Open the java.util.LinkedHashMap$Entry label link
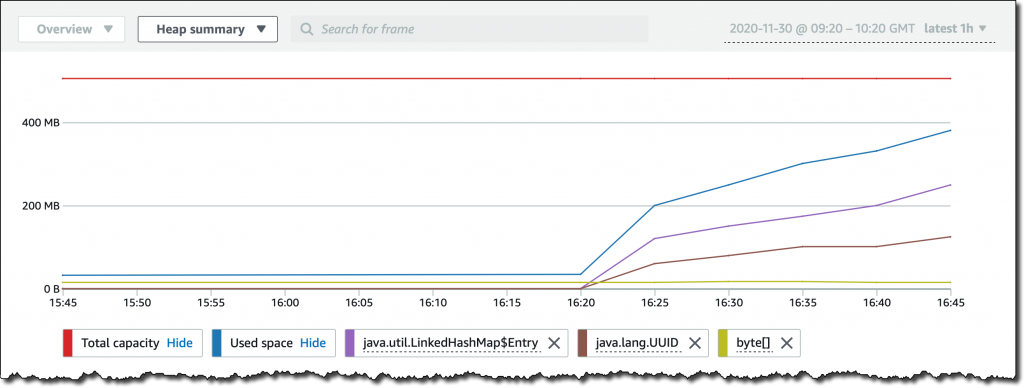The height and width of the screenshot is (388, 1024). pos(451,343)
